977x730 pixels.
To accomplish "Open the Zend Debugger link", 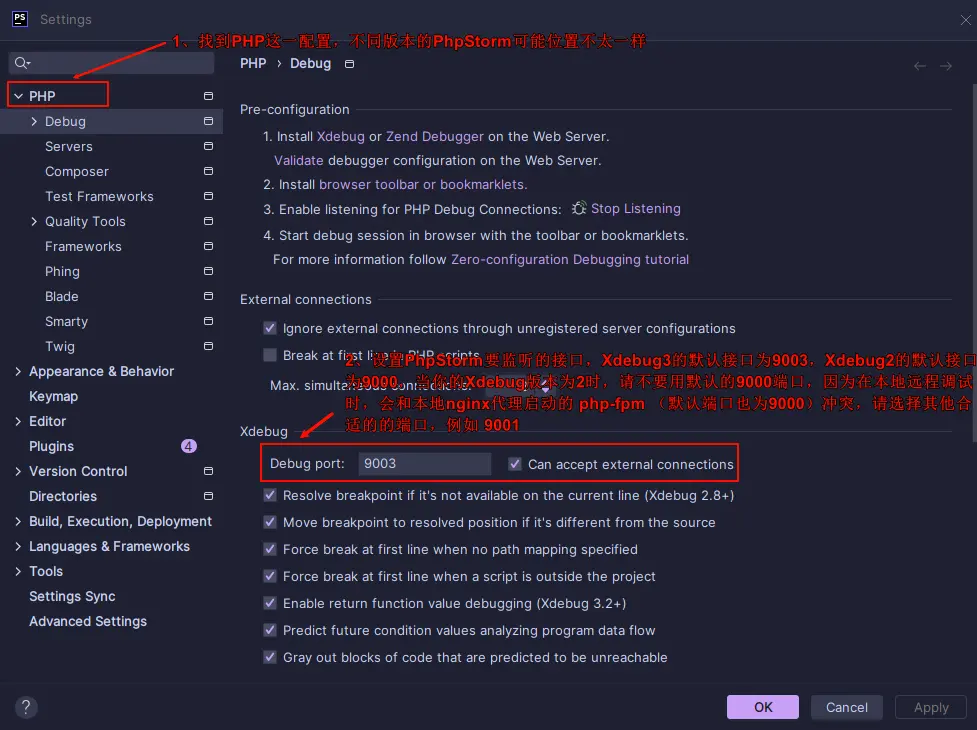I will [434, 136].
